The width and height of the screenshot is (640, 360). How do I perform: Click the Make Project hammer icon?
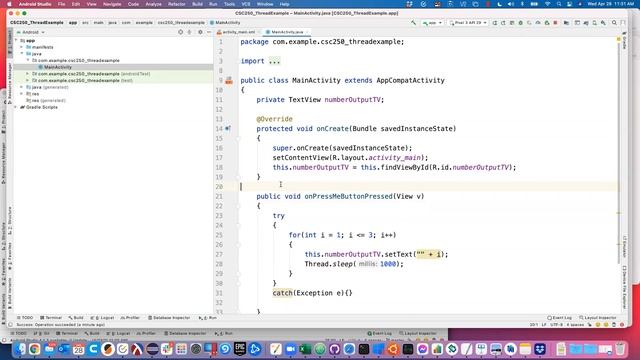tap(414, 23)
